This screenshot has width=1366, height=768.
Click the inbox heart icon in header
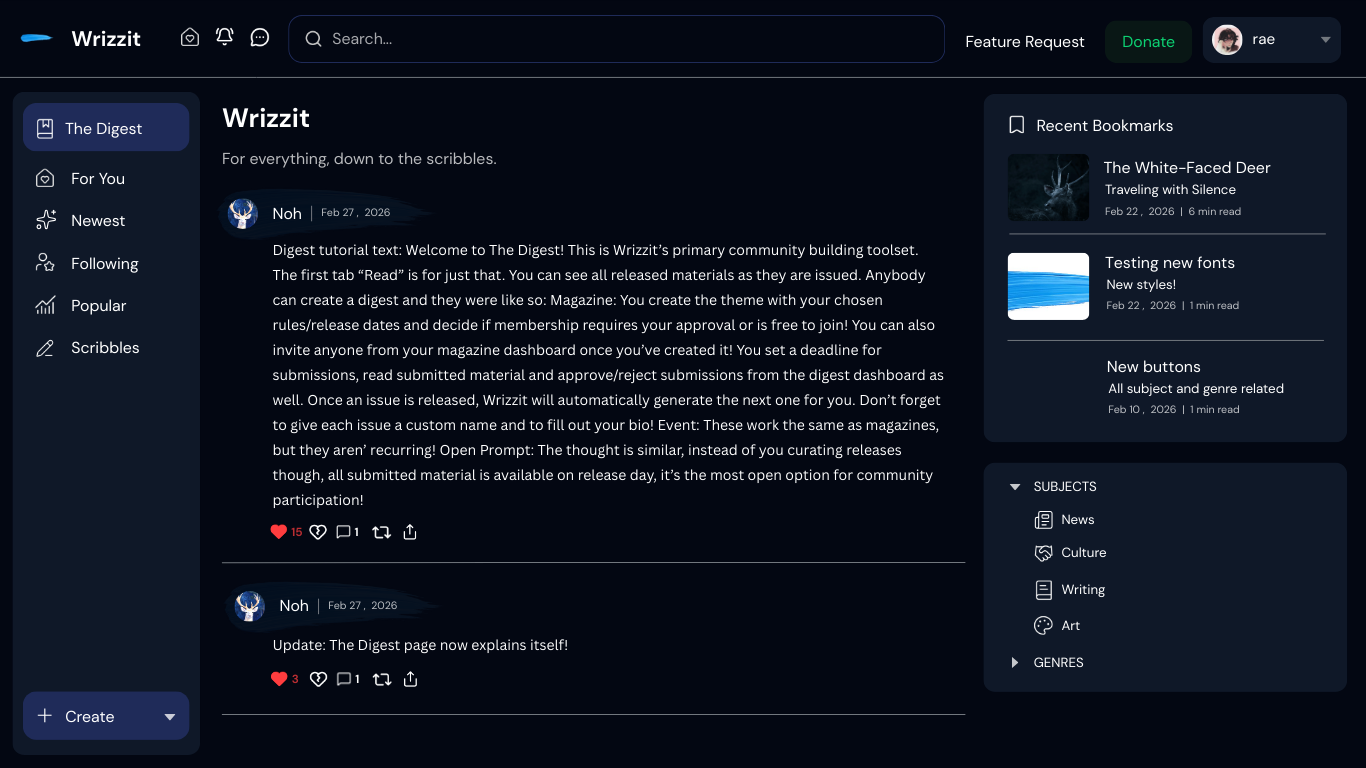(190, 38)
